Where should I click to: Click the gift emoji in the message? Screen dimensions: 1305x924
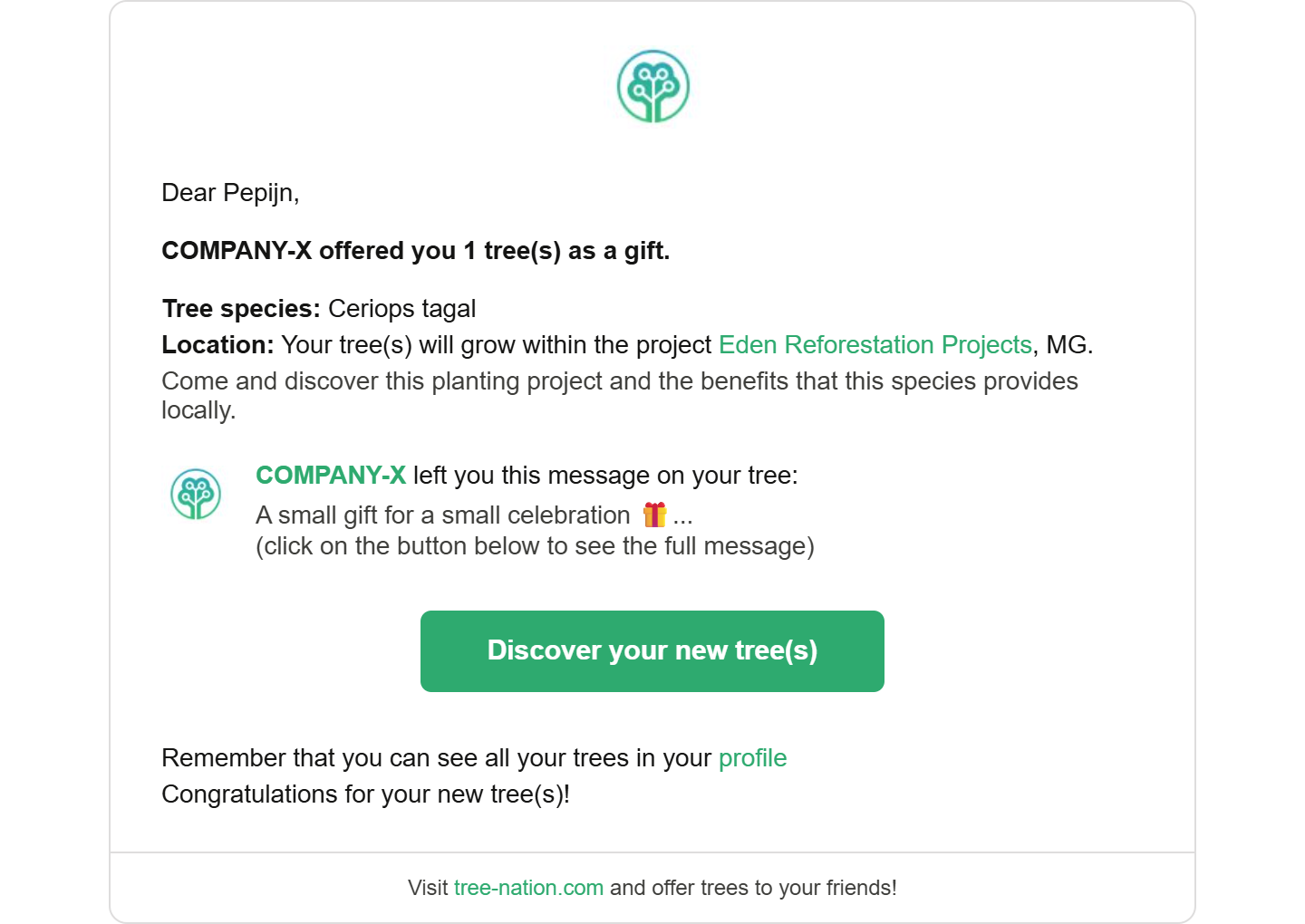(654, 515)
